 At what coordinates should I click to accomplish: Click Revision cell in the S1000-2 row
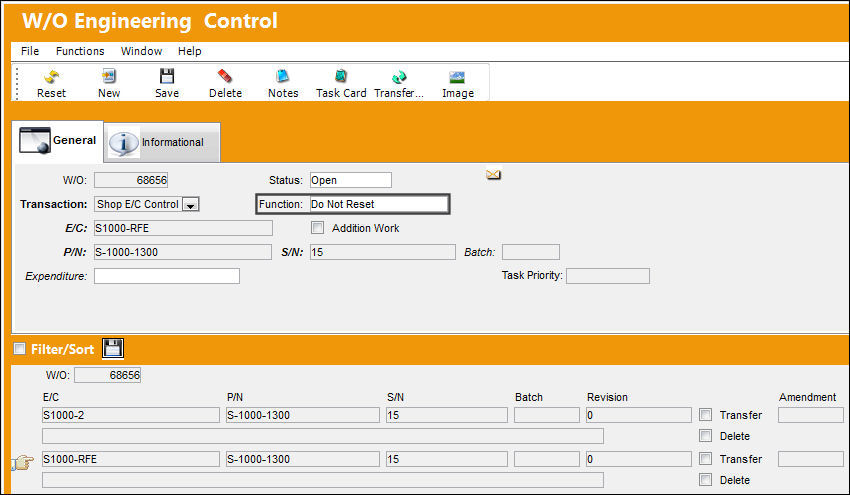coord(639,415)
